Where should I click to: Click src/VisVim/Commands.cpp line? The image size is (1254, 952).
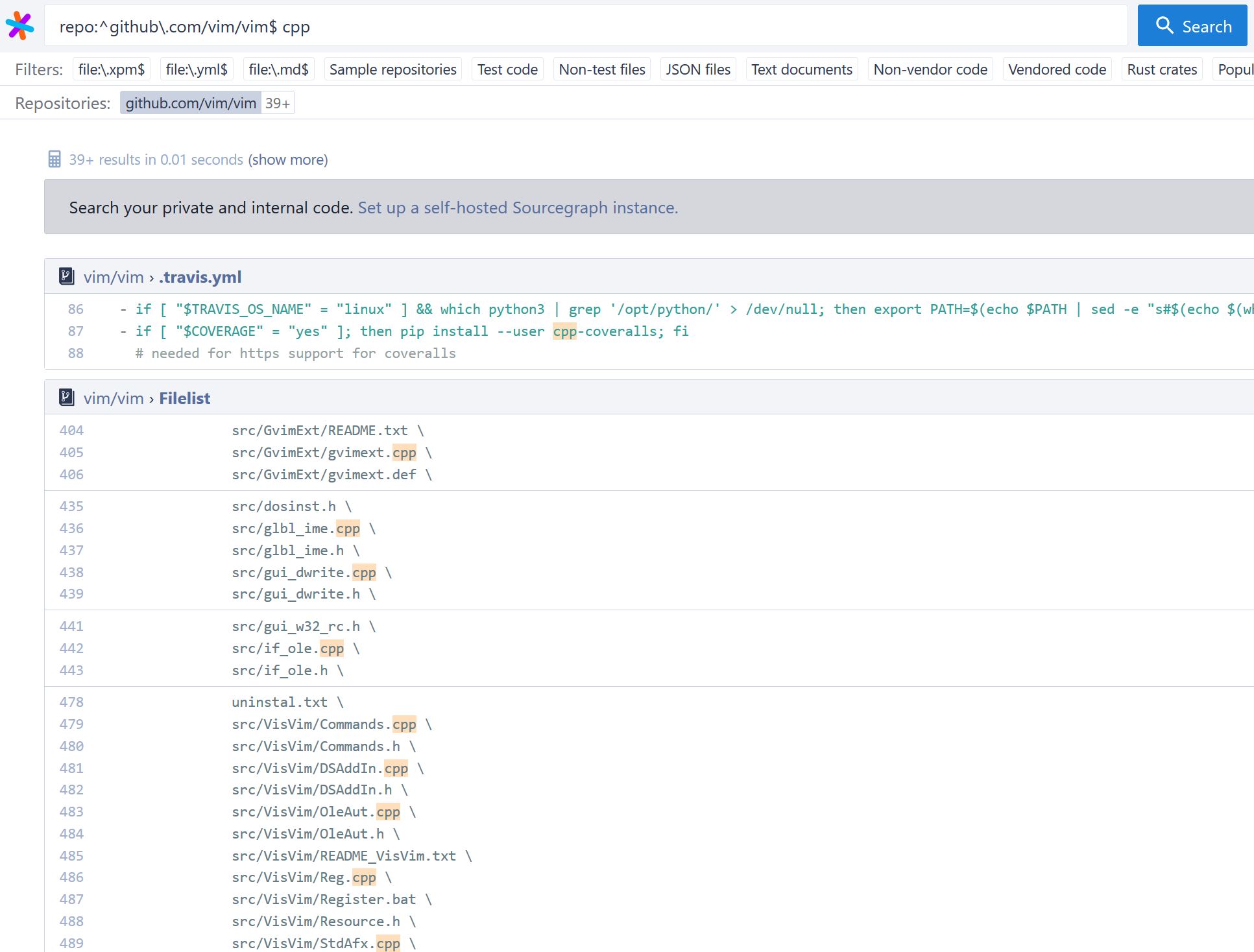tap(649, 724)
